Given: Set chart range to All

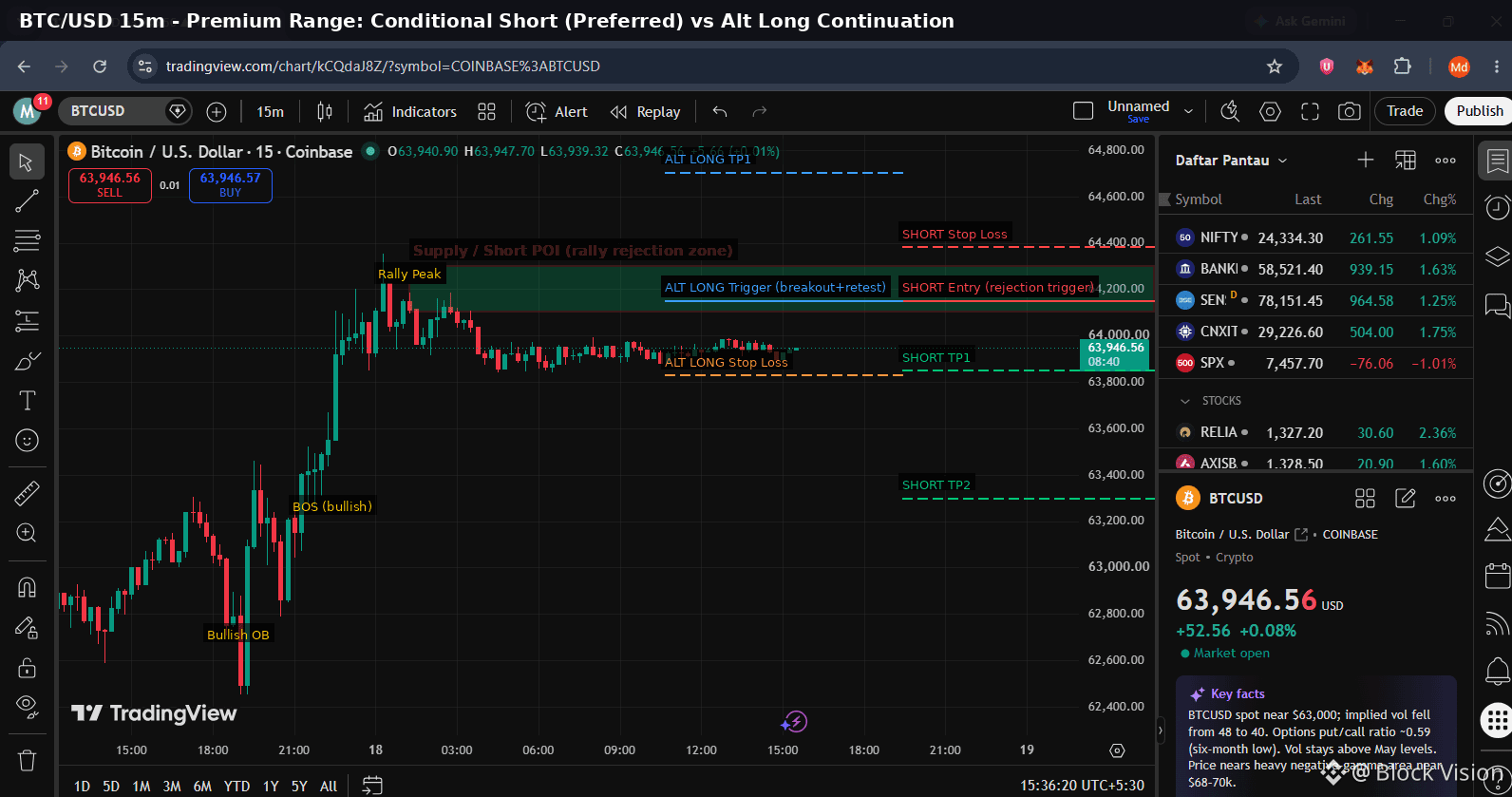Looking at the screenshot, I should [x=329, y=786].
